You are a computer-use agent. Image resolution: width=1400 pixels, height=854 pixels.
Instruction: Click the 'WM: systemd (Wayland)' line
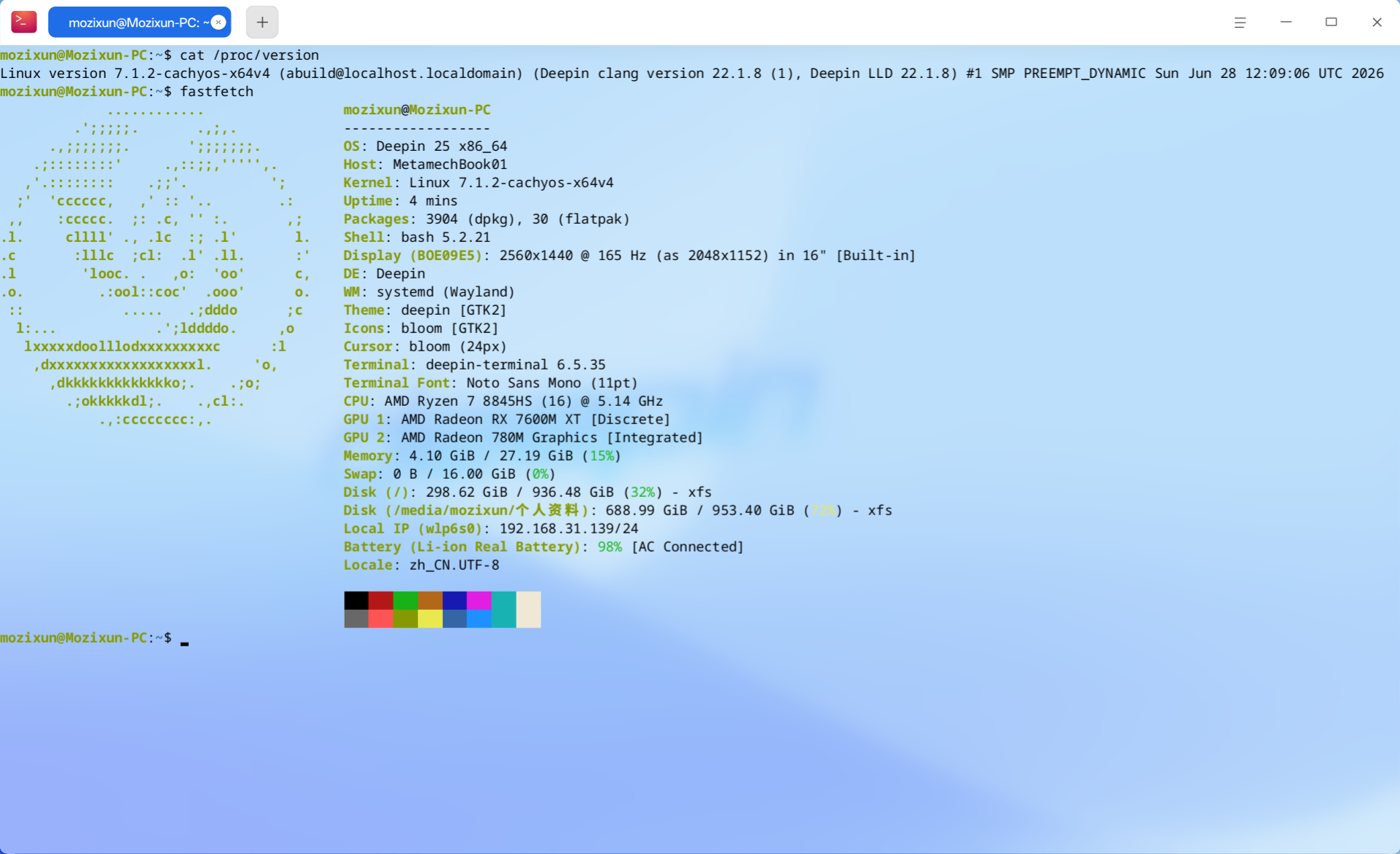429,291
